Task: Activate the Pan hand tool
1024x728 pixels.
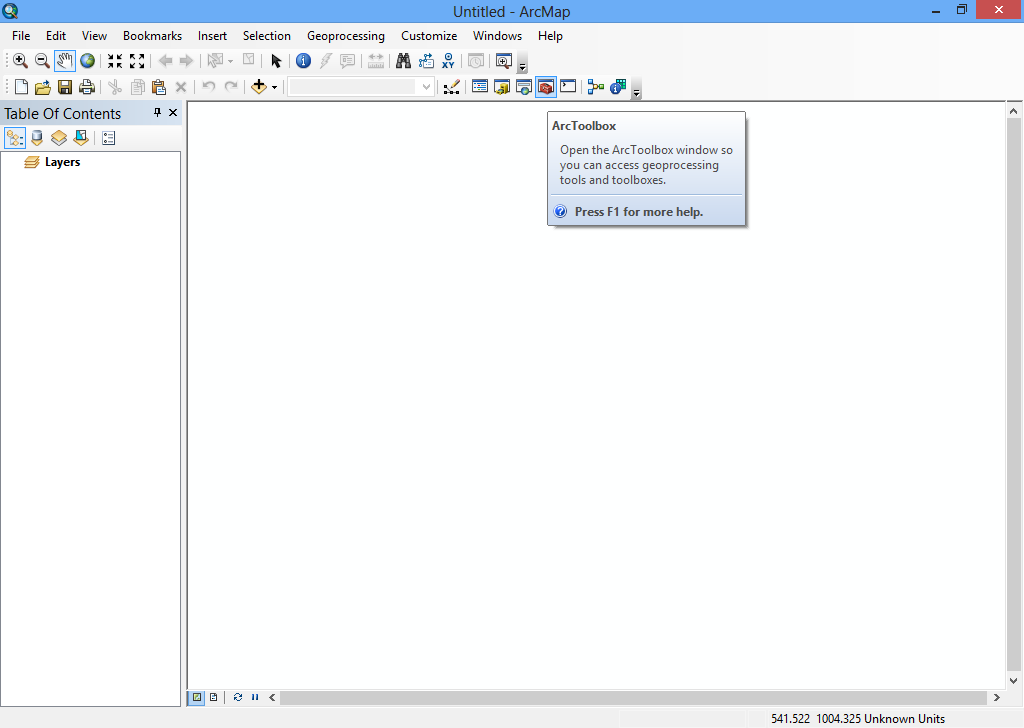Action: pos(65,61)
